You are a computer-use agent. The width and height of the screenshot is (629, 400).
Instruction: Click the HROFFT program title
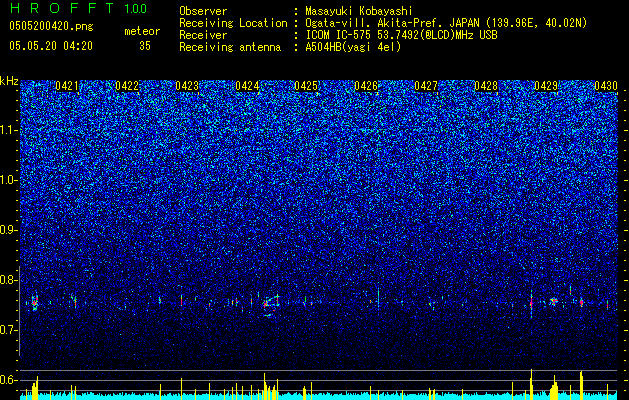[x=62, y=8]
